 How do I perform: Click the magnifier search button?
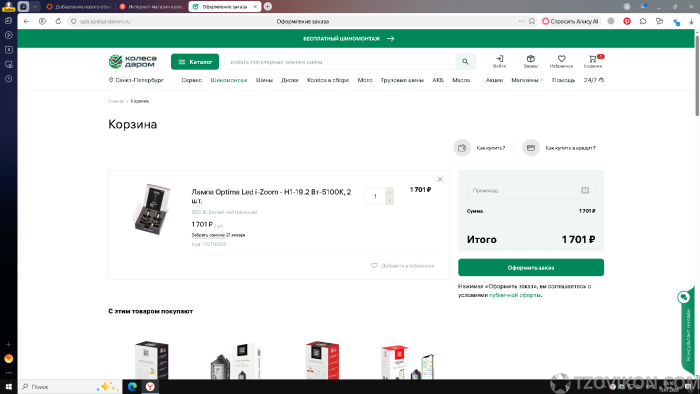465,62
